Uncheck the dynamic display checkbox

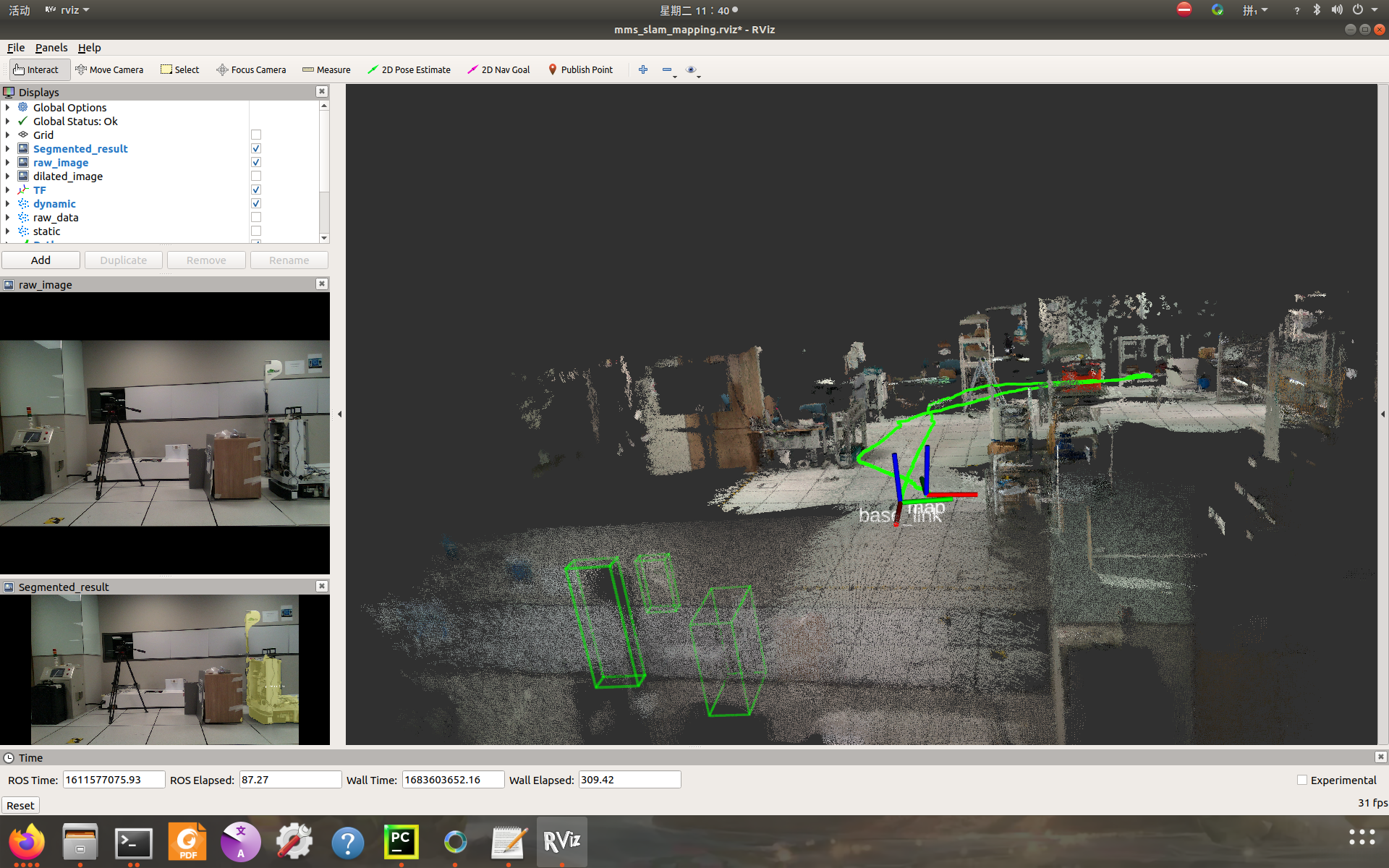[256, 204]
